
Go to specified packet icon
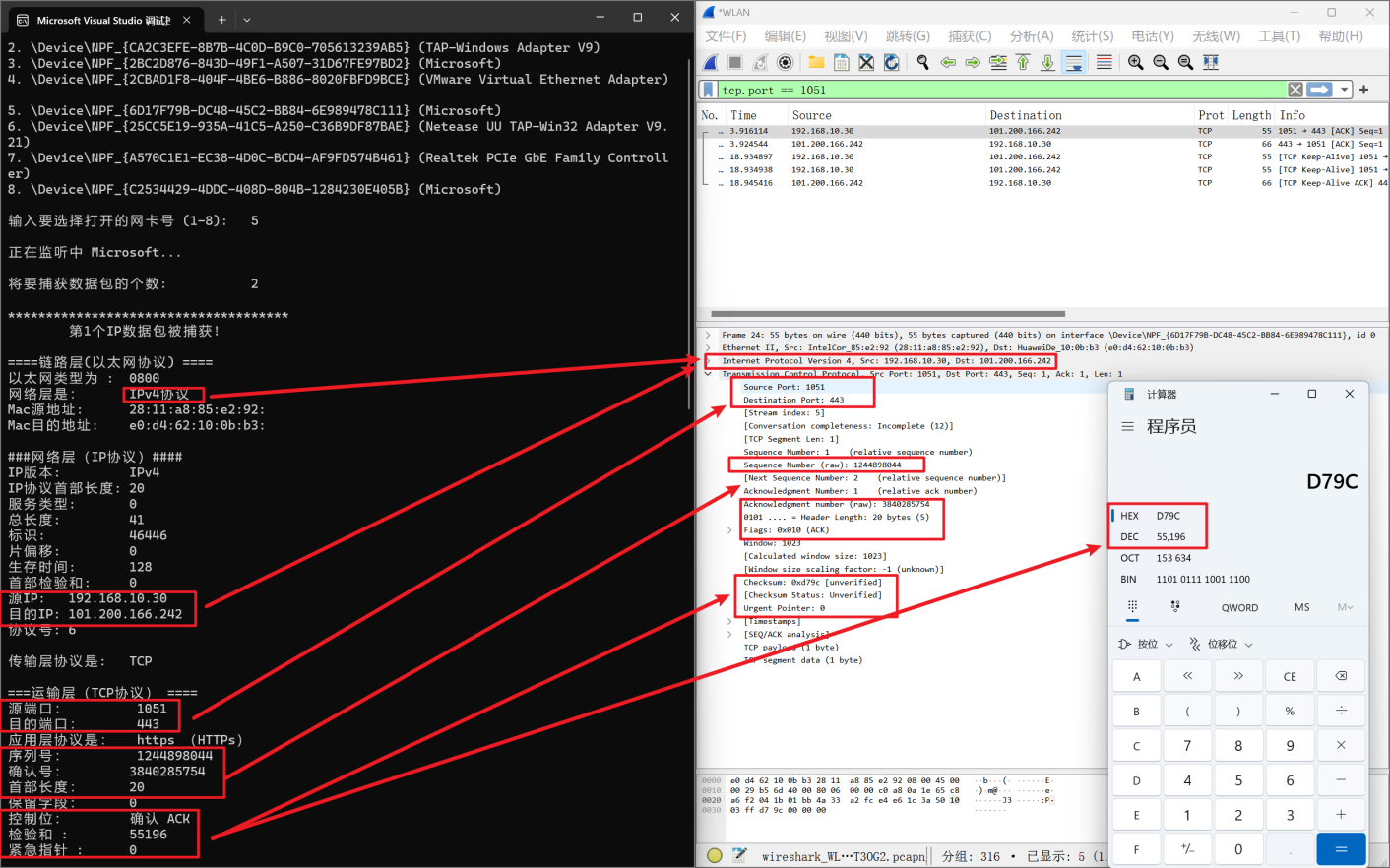tap(998, 62)
